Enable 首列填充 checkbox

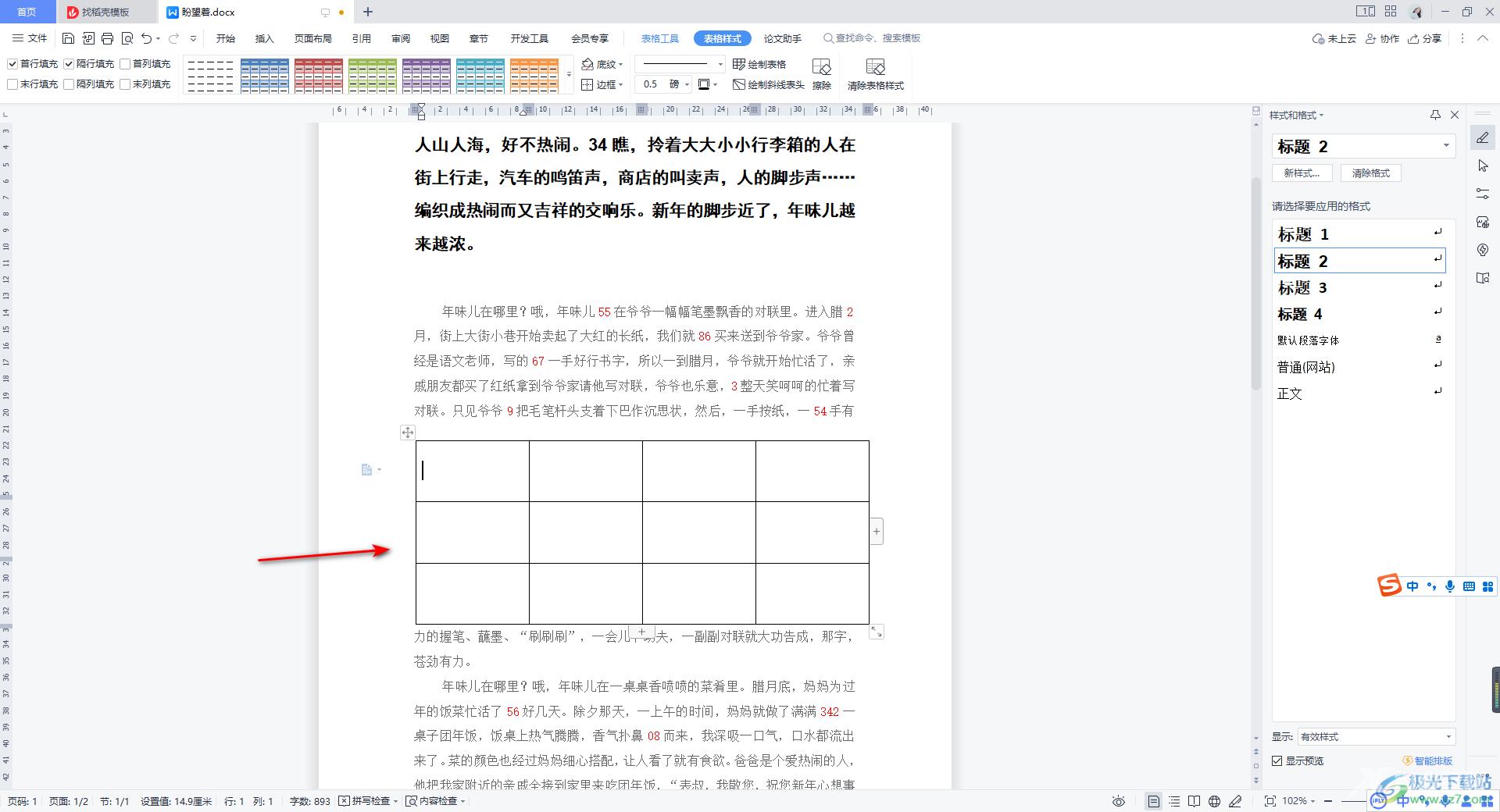pos(125,64)
